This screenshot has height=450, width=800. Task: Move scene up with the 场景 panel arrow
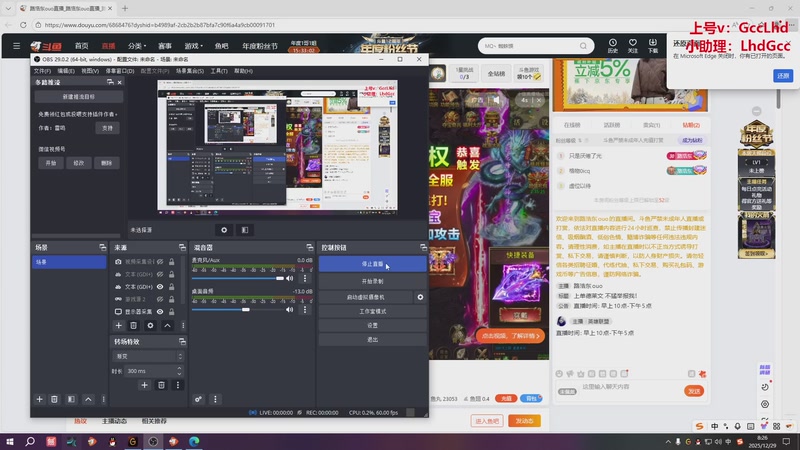point(88,399)
